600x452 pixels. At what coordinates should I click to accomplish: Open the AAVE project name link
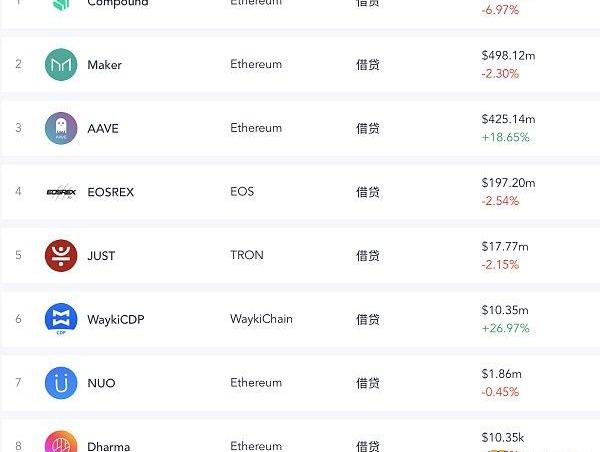tap(103, 129)
